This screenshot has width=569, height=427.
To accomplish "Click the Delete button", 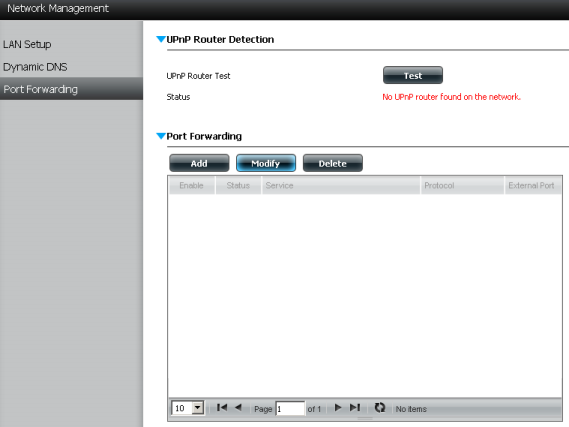I will point(333,163).
